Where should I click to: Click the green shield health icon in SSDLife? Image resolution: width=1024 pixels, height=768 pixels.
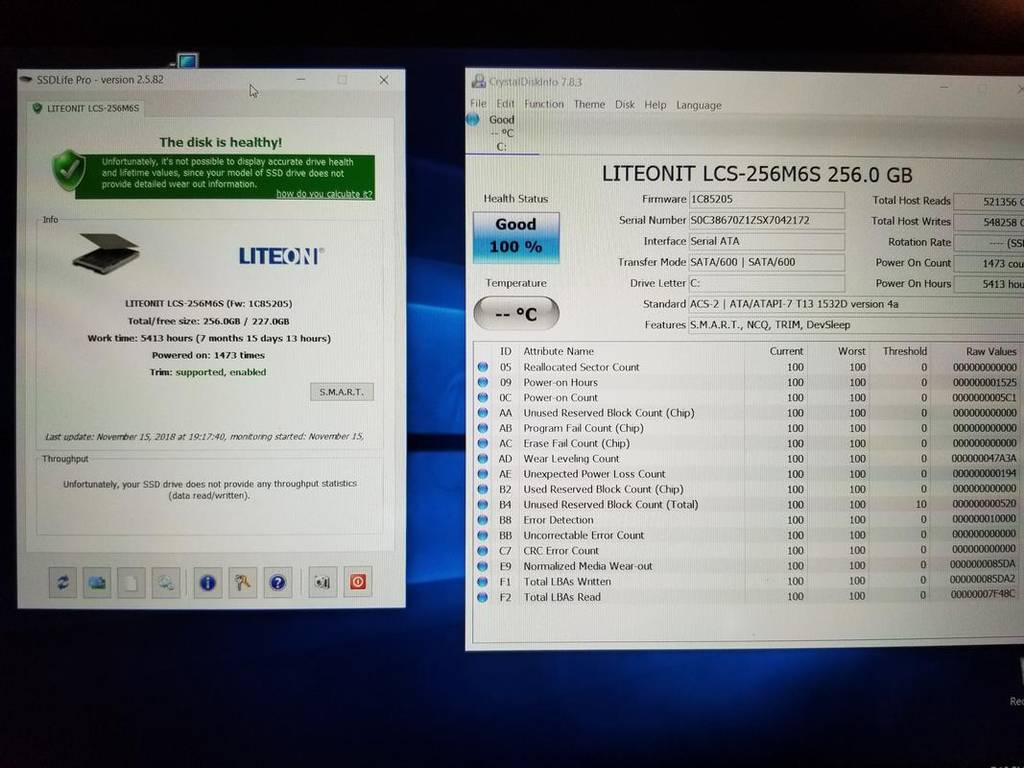pyautogui.click(x=69, y=170)
